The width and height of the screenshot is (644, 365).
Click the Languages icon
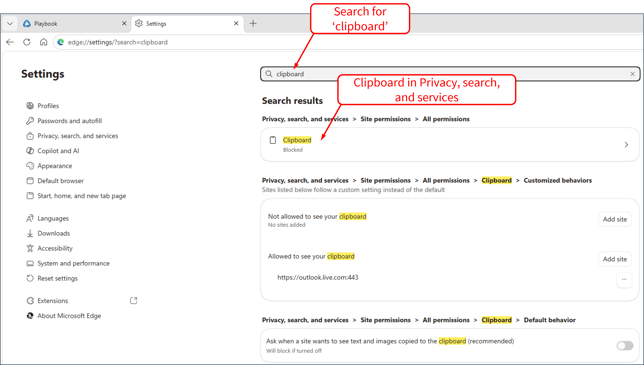coord(30,218)
